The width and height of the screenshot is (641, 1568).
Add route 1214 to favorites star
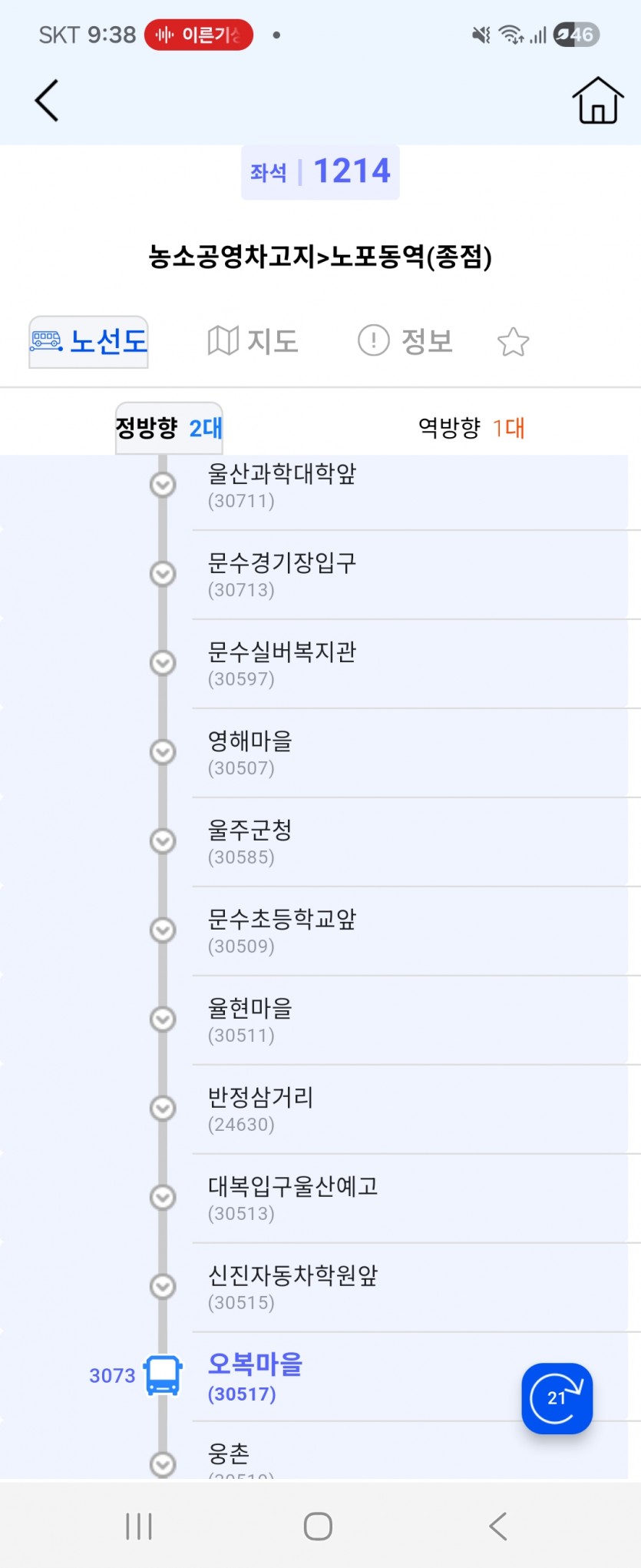[513, 342]
